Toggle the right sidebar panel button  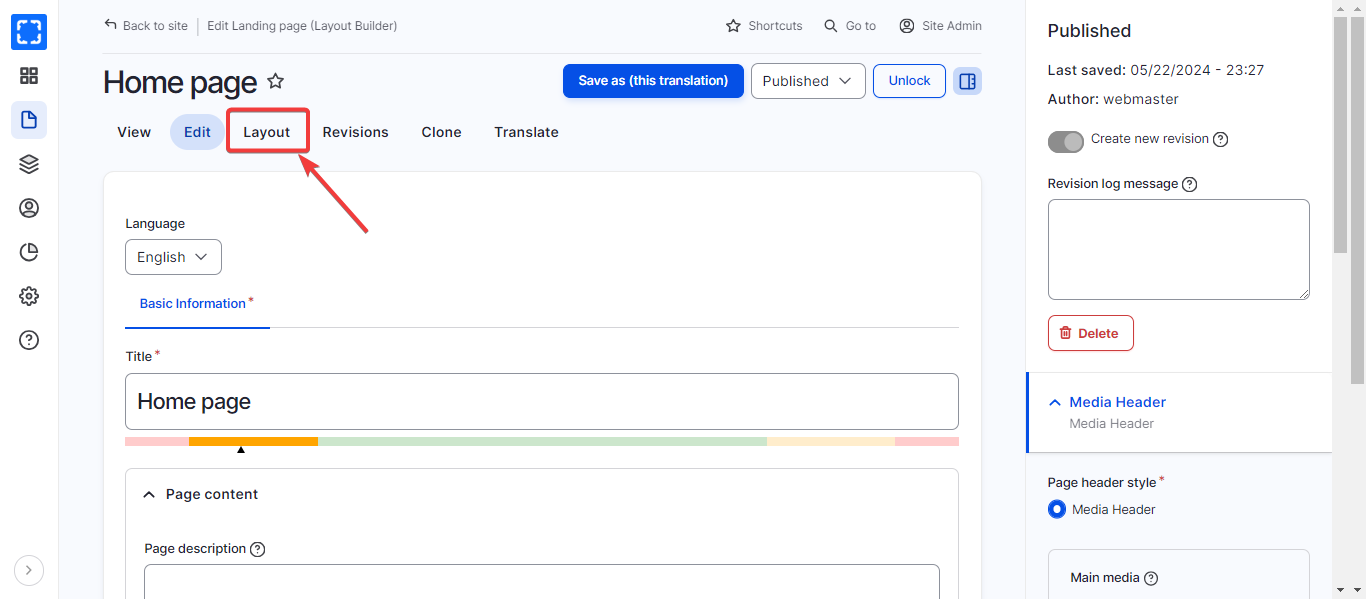point(967,81)
